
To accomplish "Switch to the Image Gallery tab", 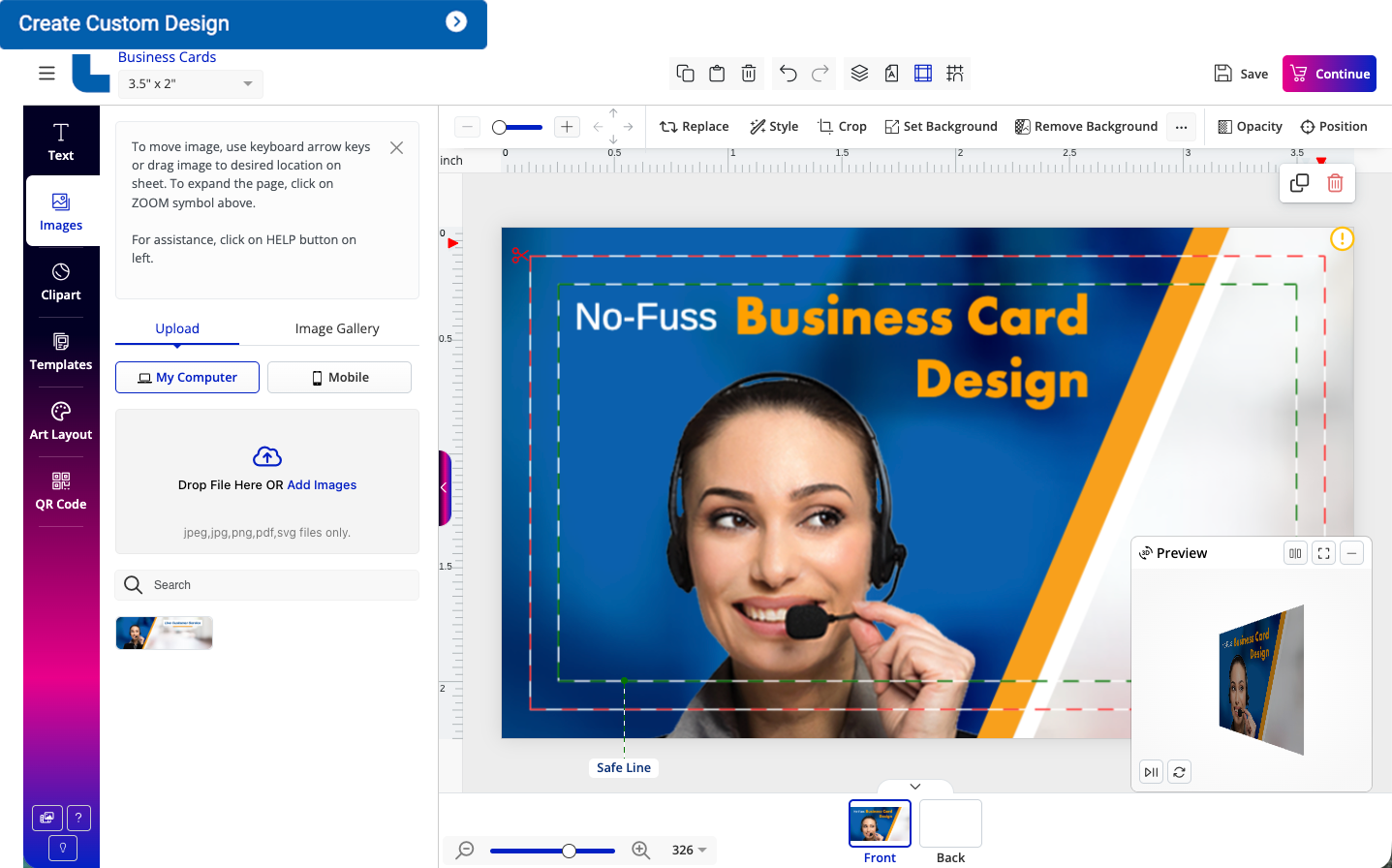I will click(x=337, y=328).
